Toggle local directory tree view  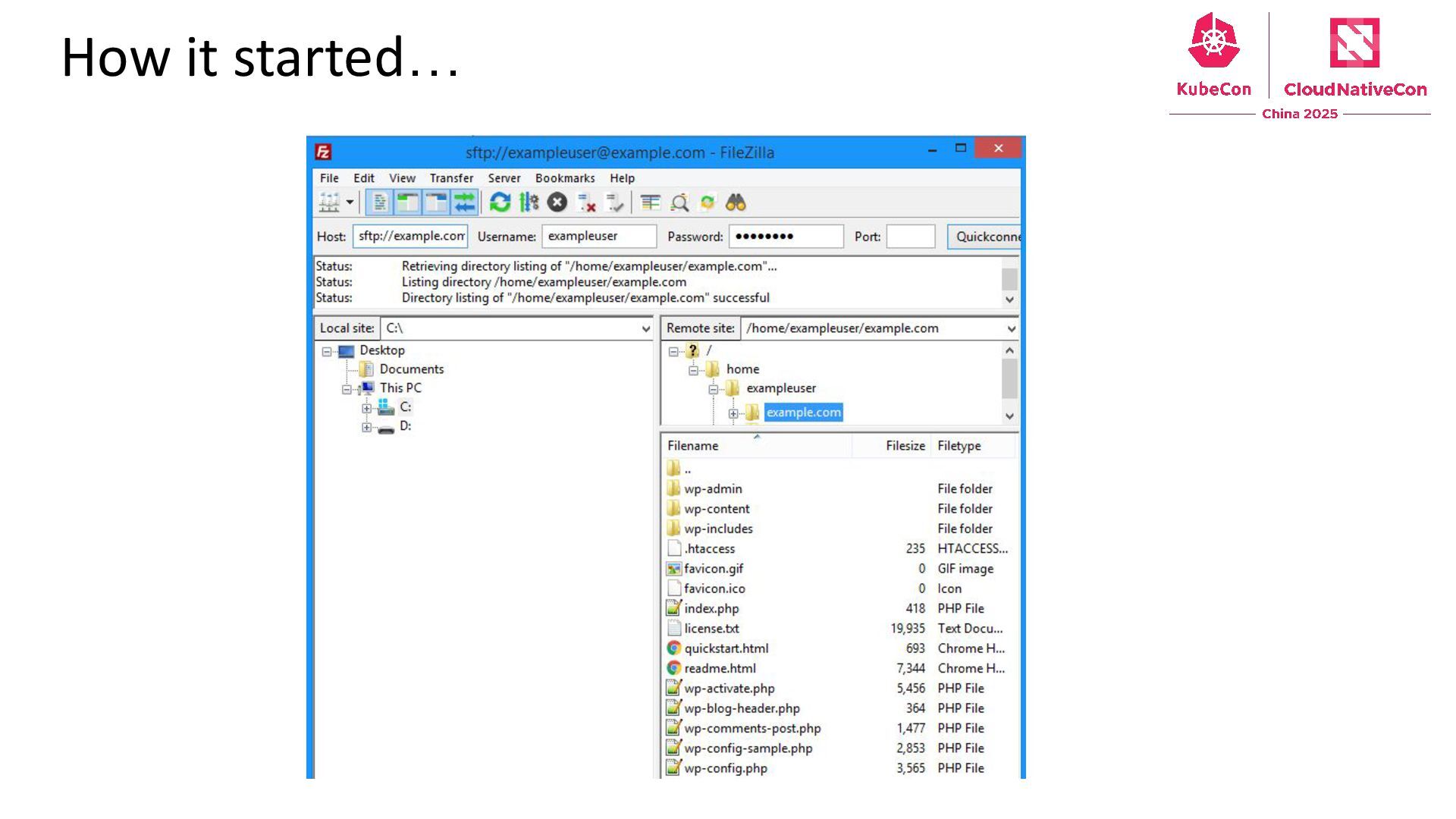408,202
